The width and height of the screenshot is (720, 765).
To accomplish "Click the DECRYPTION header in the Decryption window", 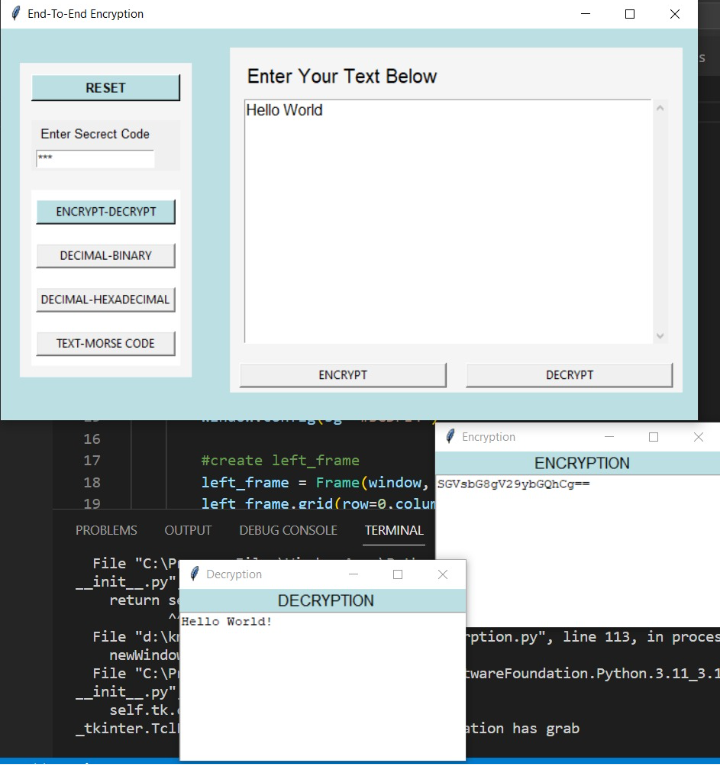I will pos(326,601).
